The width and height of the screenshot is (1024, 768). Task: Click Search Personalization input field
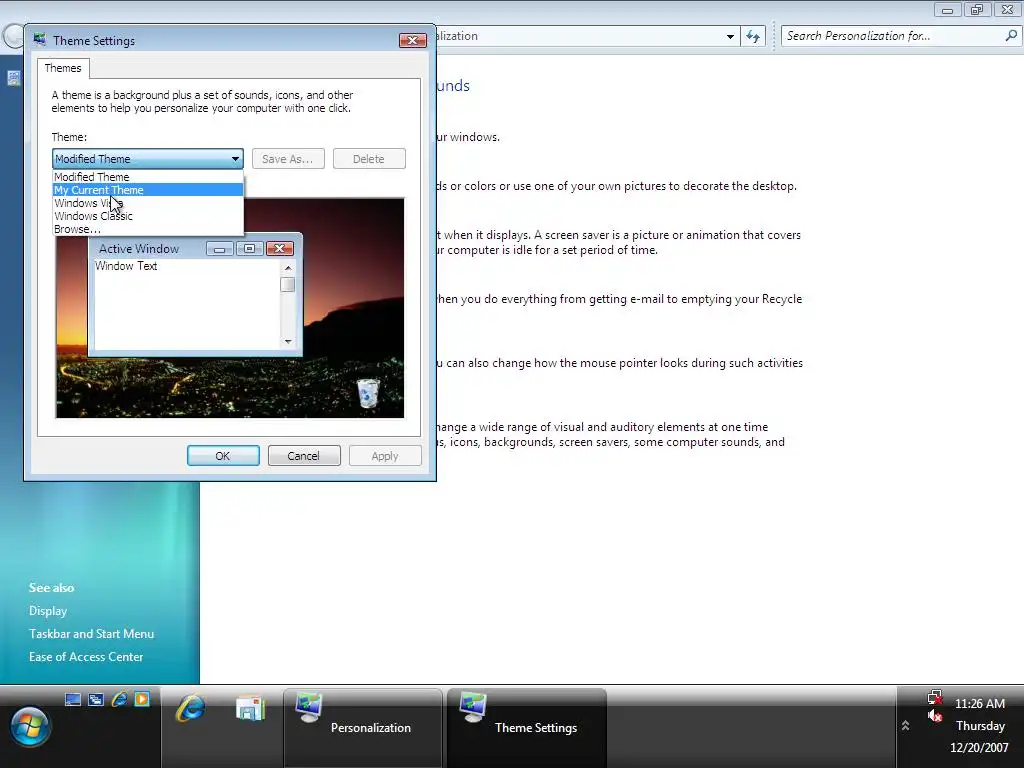coord(893,37)
